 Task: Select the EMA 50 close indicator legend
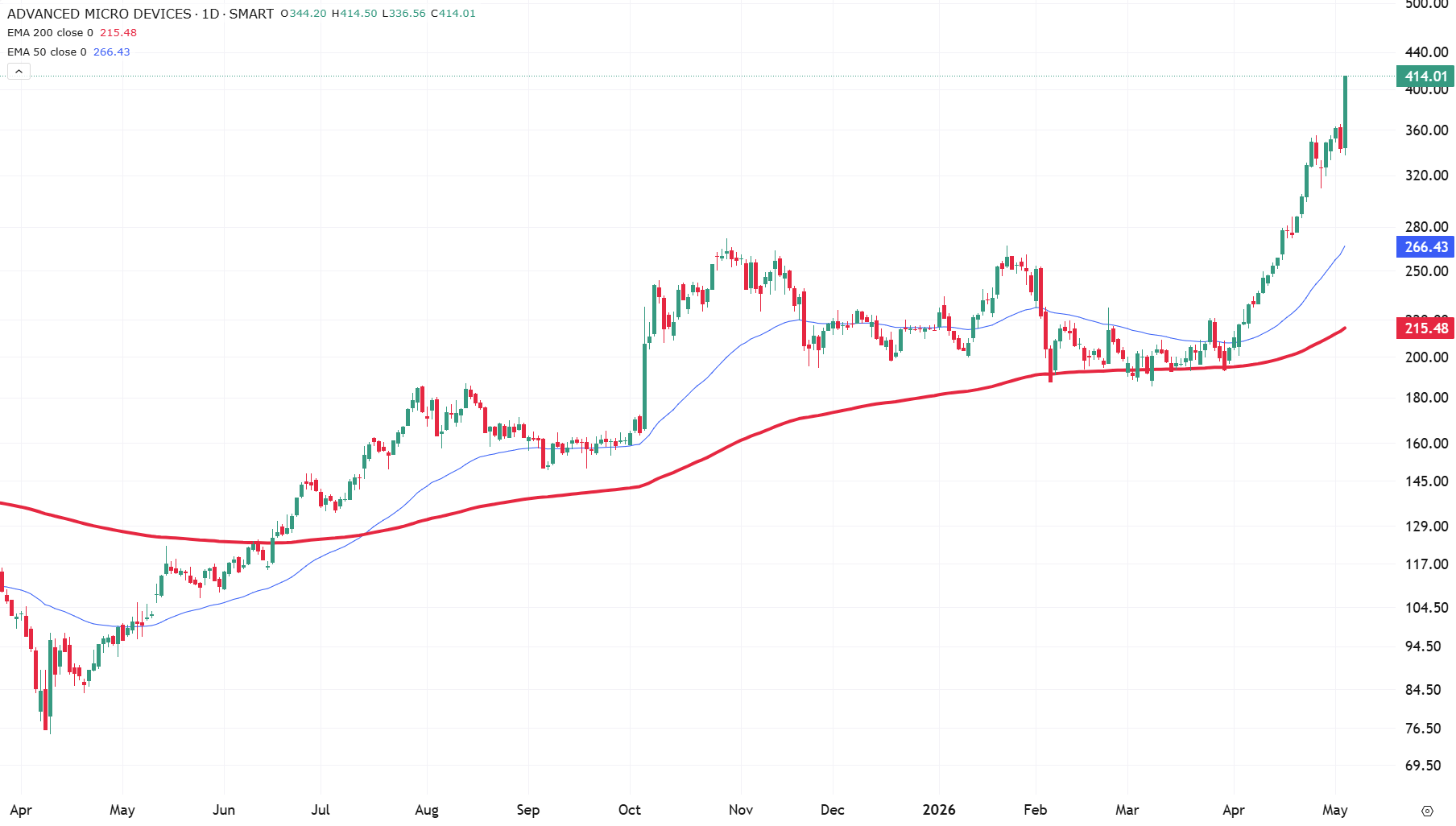(x=68, y=52)
